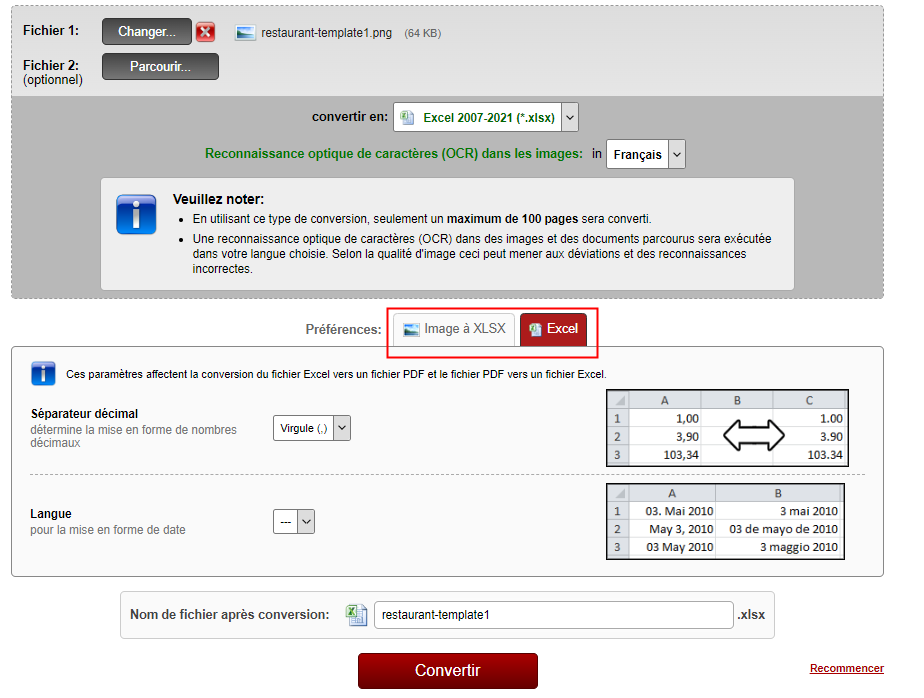Click the output file name input field
Viewport: 924px width, 698px height.
pyautogui.click(x=553, y=615)
